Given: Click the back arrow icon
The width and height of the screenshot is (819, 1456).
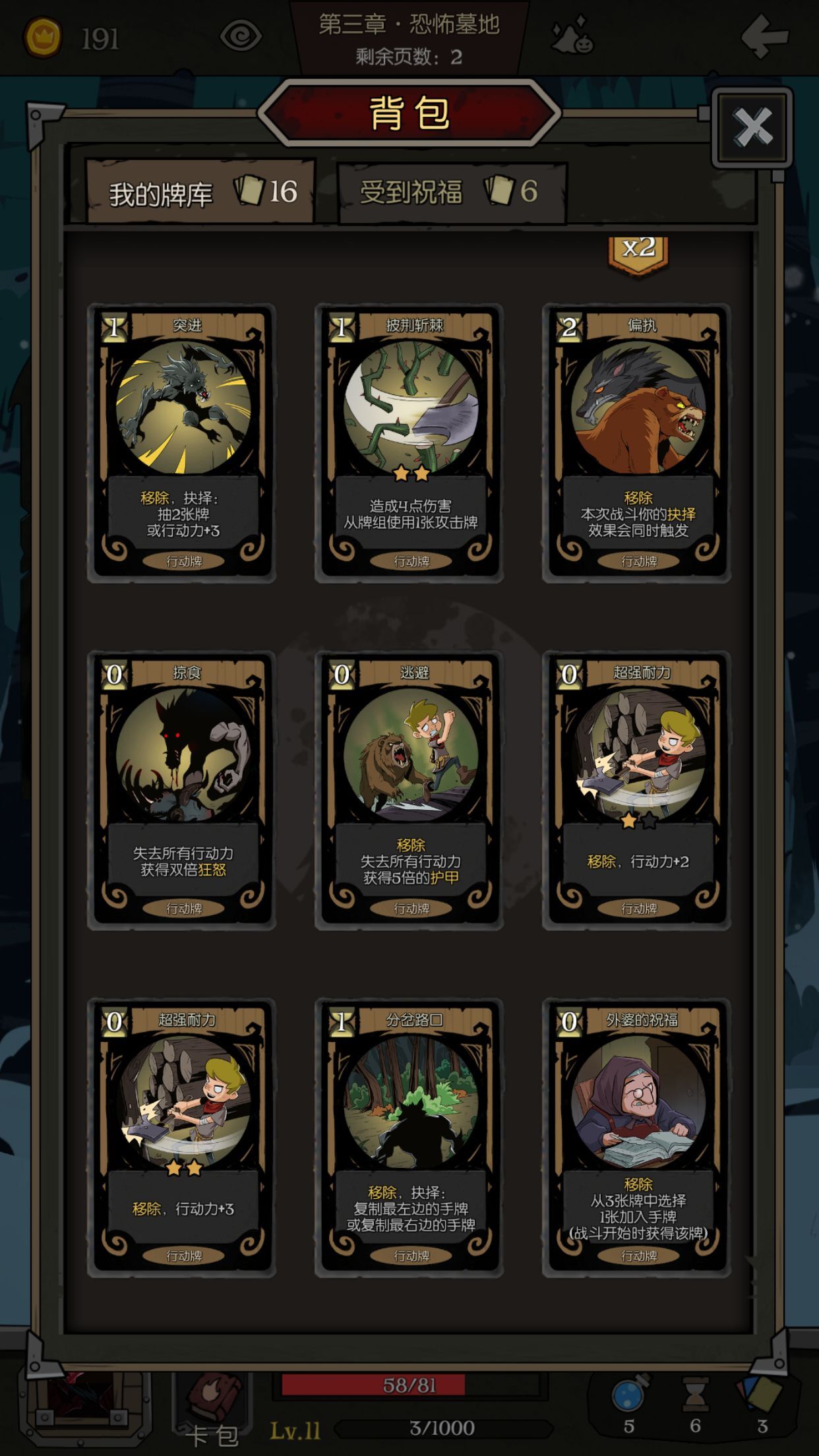Looking at the screenshot, I should tap(764, 36).
